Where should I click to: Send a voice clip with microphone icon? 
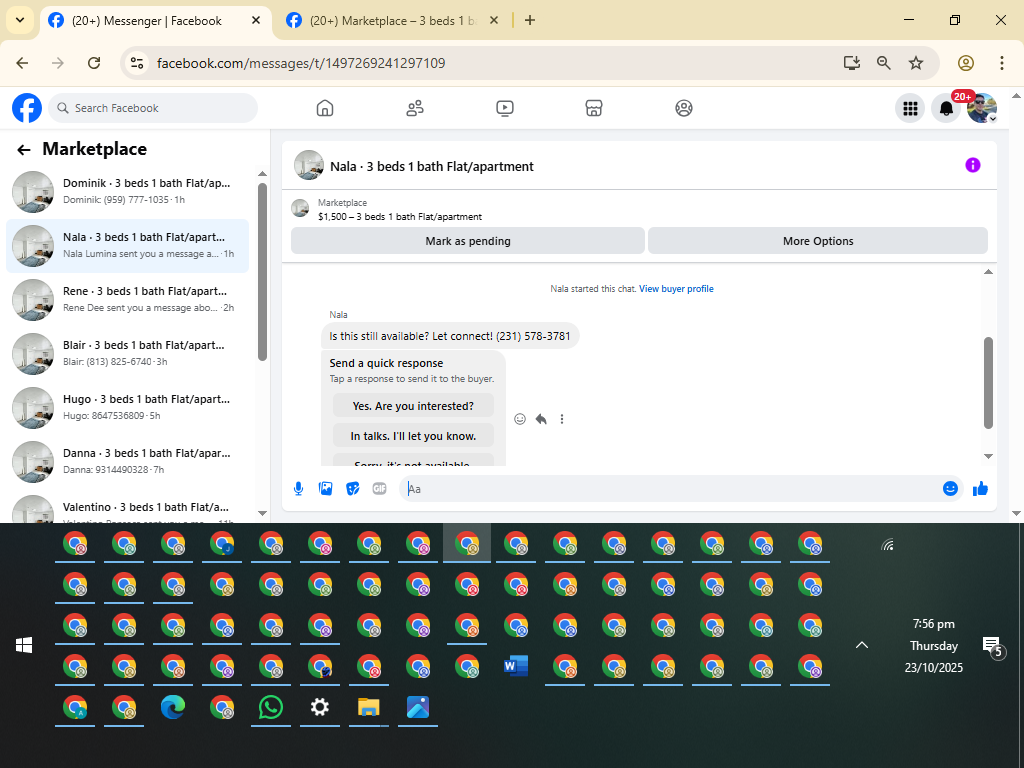298,488
